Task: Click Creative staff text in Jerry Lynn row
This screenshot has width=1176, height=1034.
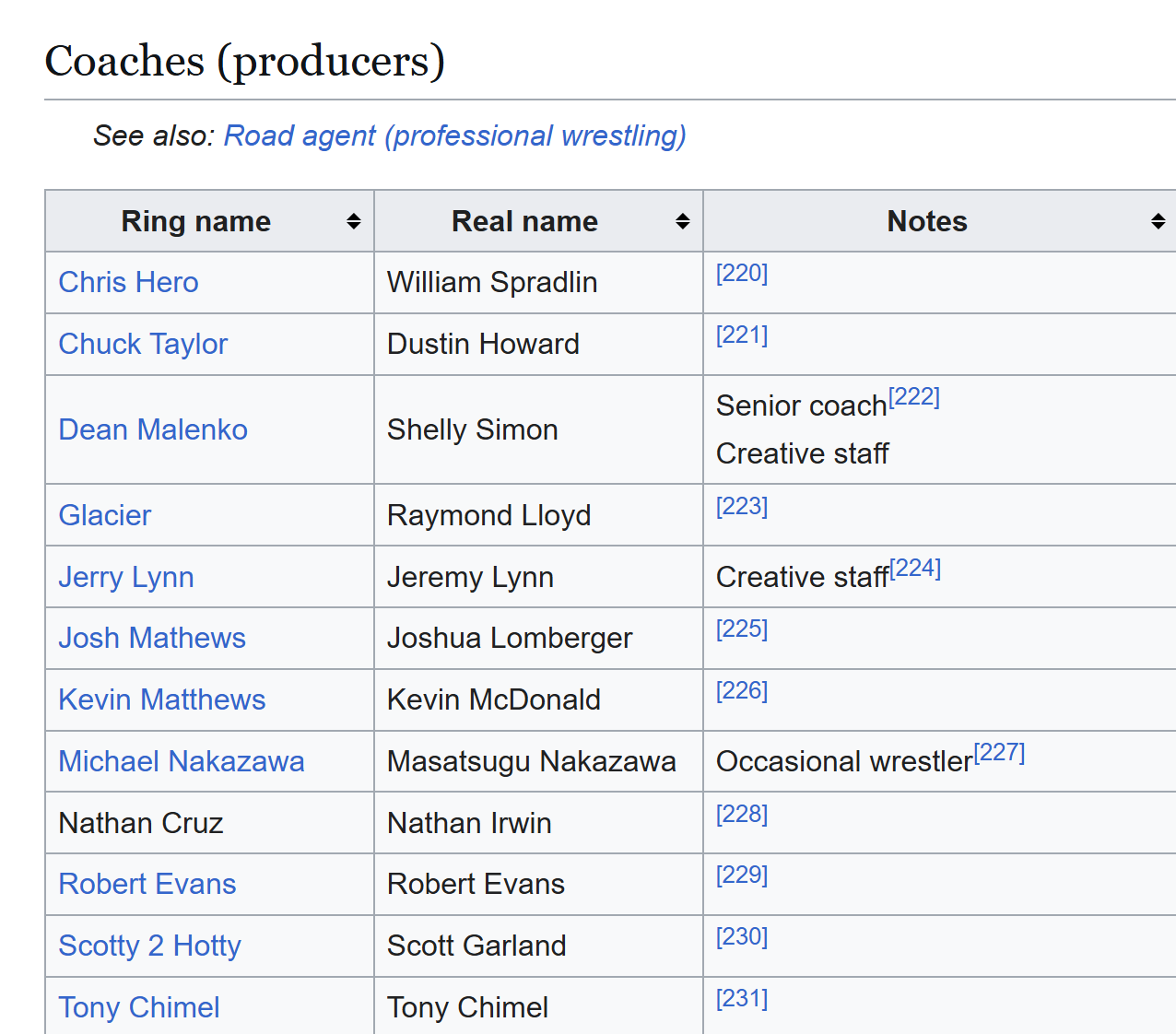Action: [x=802, y=577]
